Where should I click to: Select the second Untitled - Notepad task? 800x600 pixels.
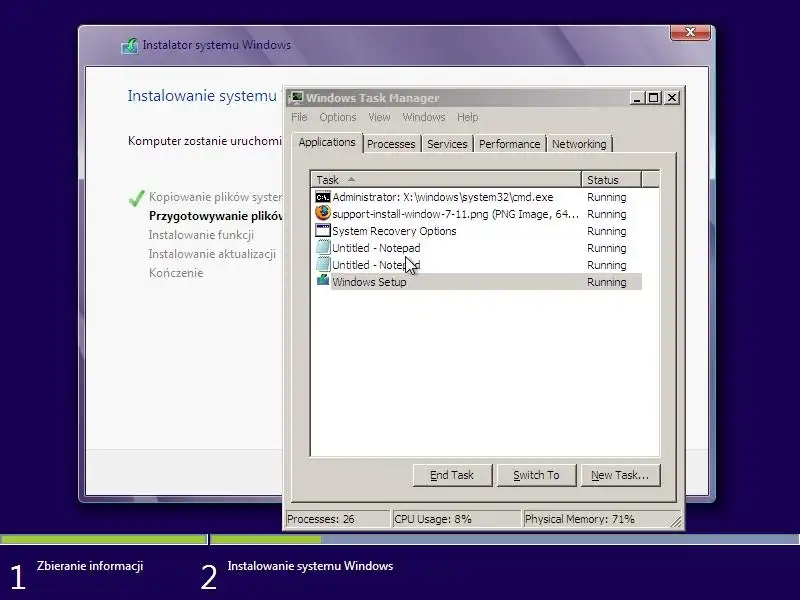point(478,265)
